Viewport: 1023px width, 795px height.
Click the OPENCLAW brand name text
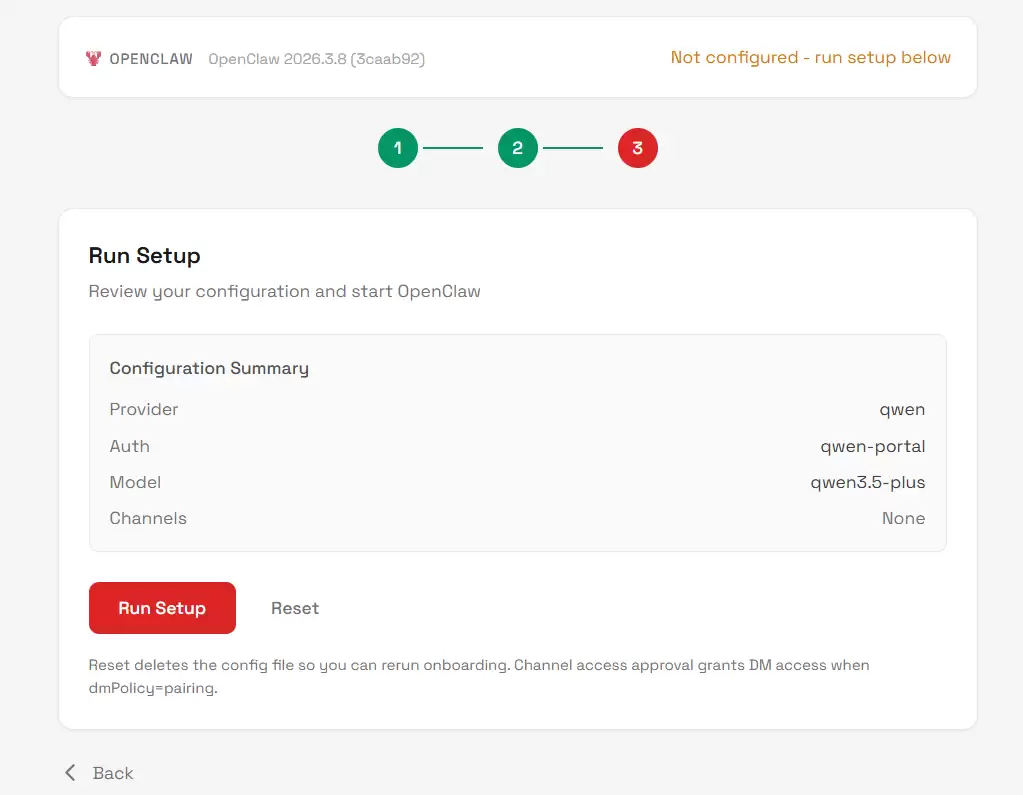(x=151, y=59)
